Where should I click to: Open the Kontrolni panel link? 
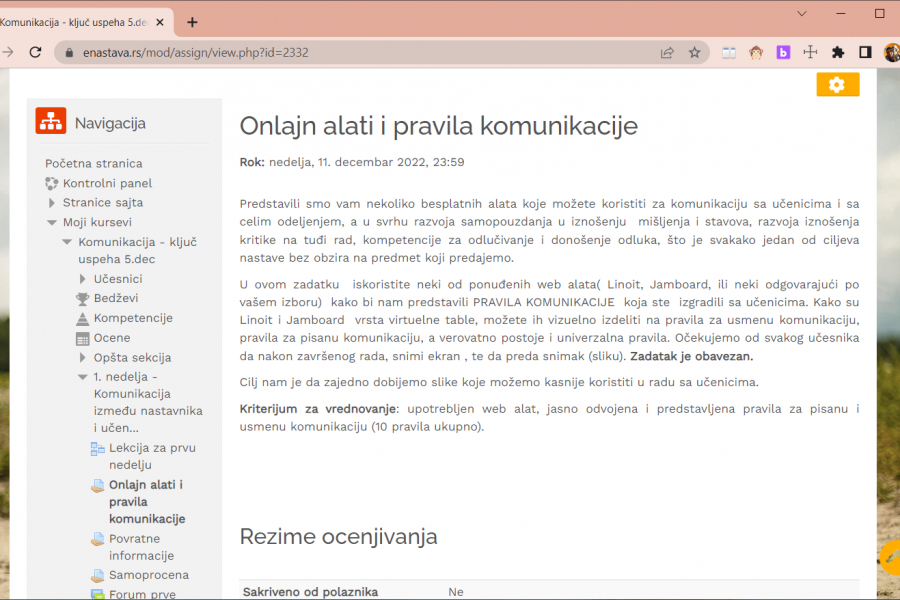(107, 183)
